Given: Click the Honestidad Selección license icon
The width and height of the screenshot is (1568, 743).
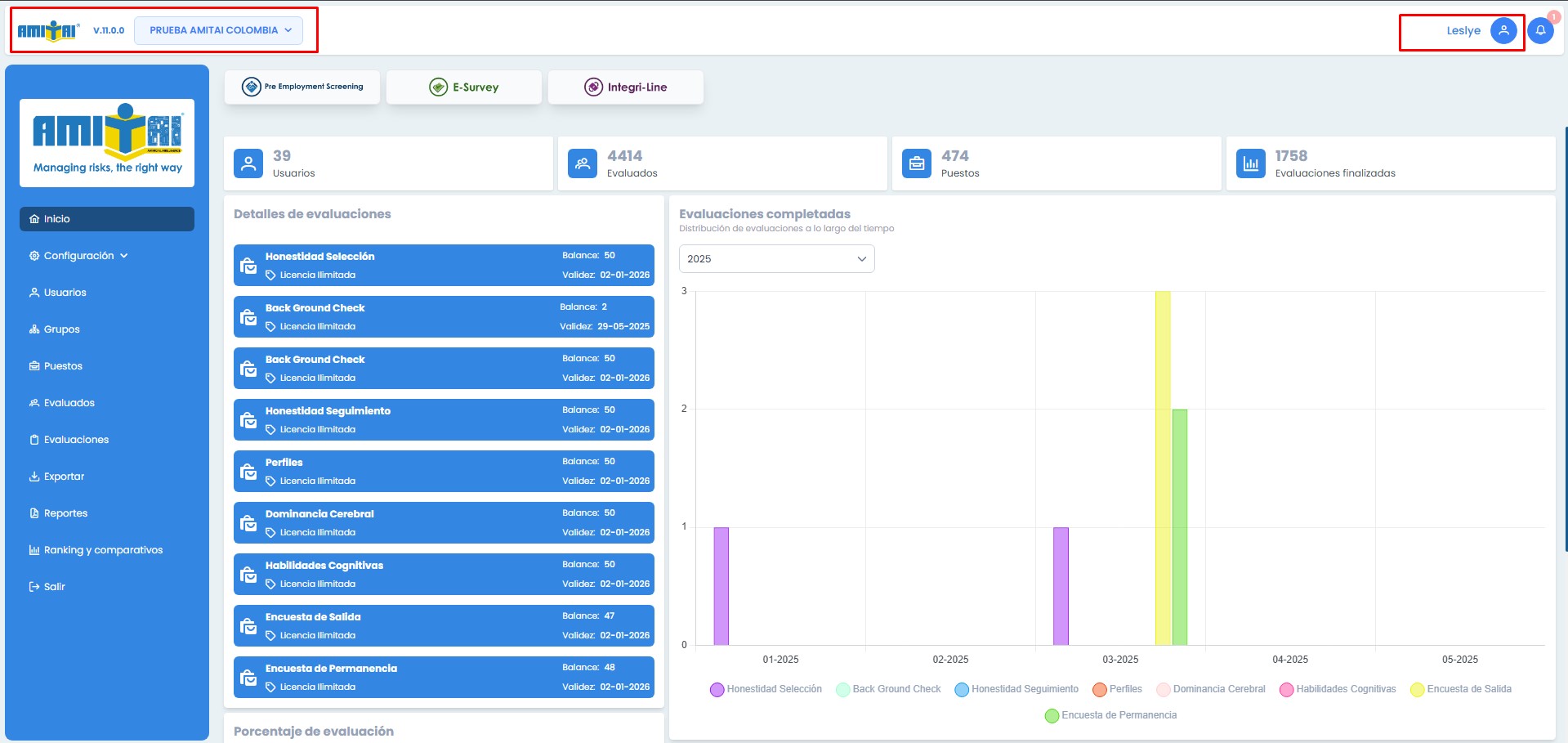Looking at the screenshot, I should click(248, 266).
